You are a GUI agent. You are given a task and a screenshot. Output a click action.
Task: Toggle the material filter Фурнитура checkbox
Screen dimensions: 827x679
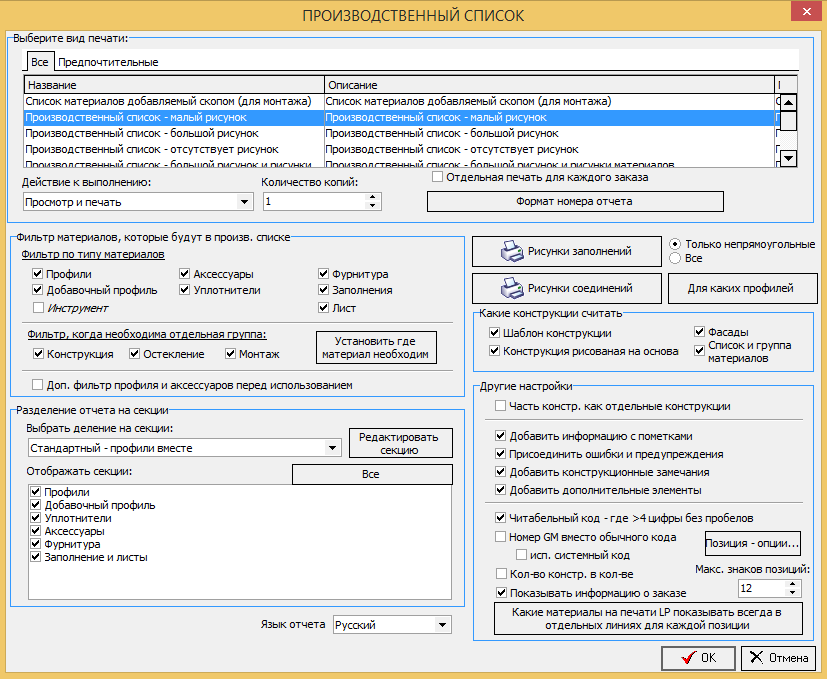[x=323, y=274]
